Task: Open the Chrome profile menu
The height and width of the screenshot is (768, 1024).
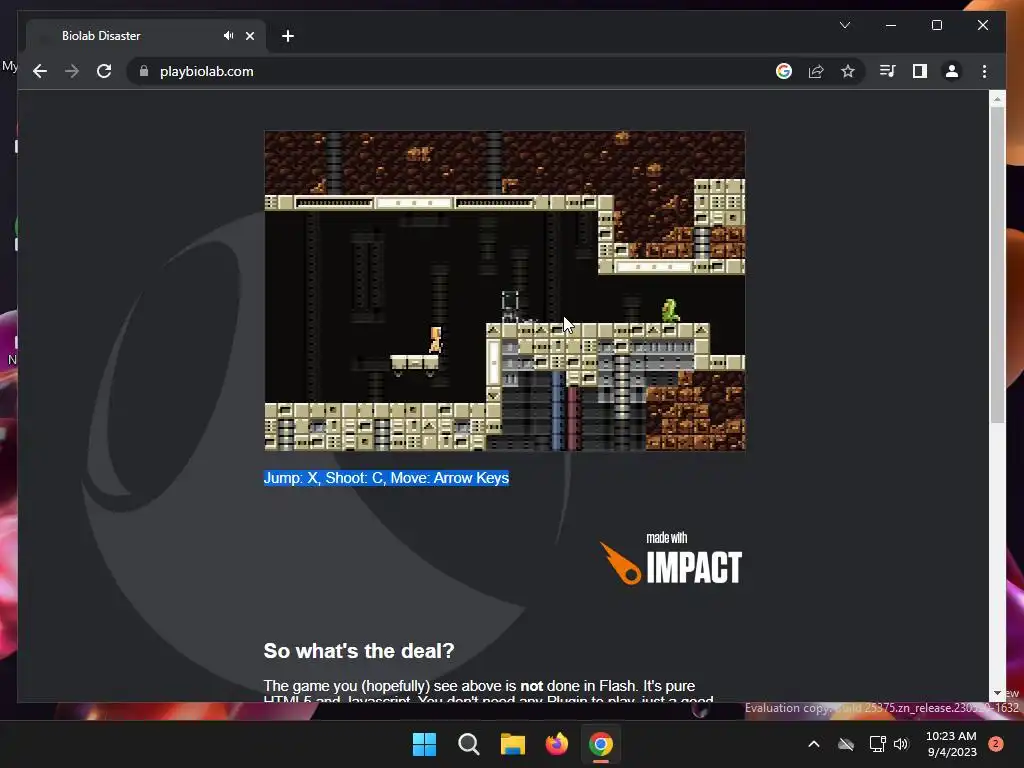Action: click(952, 71)
